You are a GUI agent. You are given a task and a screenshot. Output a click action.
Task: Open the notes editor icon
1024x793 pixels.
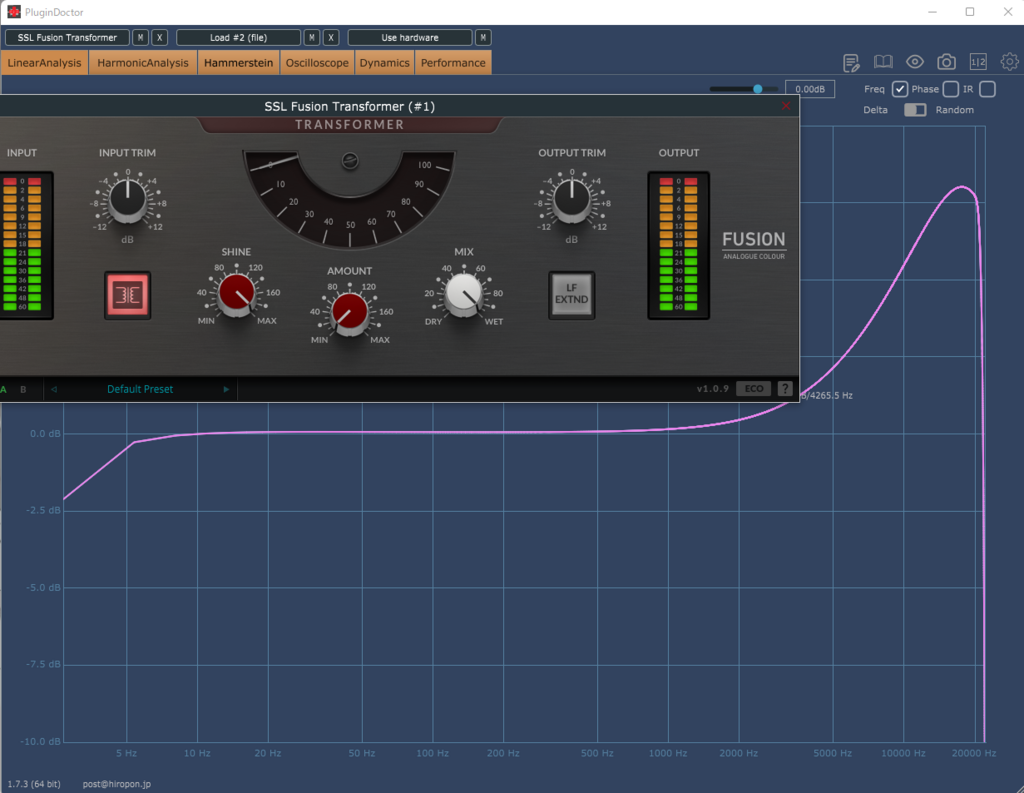pos(851,63)
